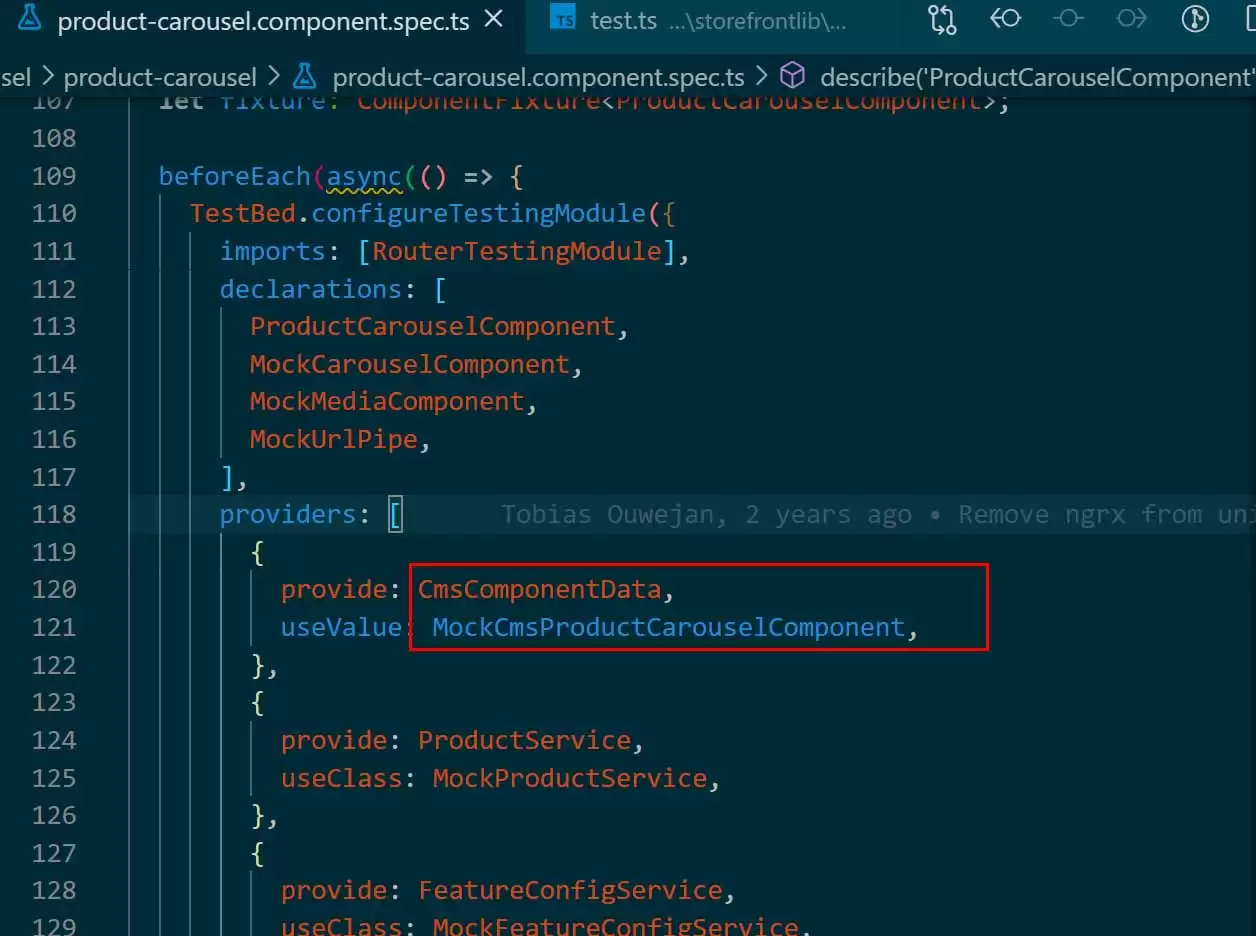Image resolution: width=1256 pixels, height=936 pixels.
Task: Click the dimmed commit dot toolbar icon
Action: [x=1068, y=19]
